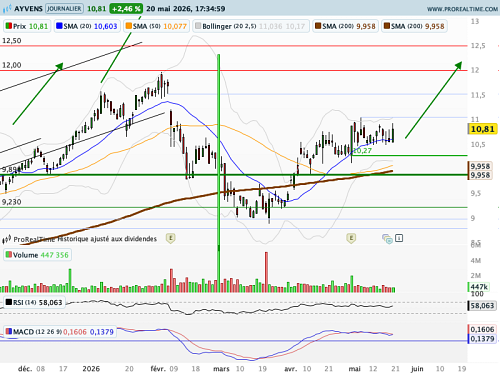Screen dimensions: 500x375
Task: Click the 10,5 label on the price axis
Action: (478, 144)
